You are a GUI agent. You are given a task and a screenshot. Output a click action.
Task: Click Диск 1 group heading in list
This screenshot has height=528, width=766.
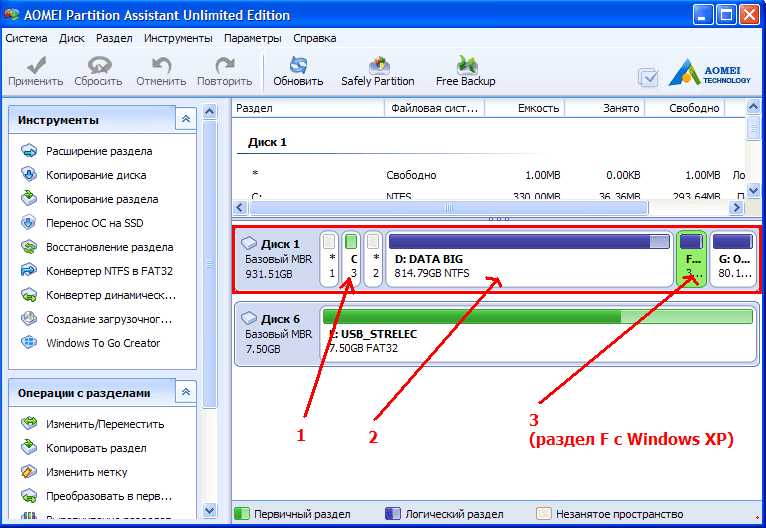coord(267,142)
